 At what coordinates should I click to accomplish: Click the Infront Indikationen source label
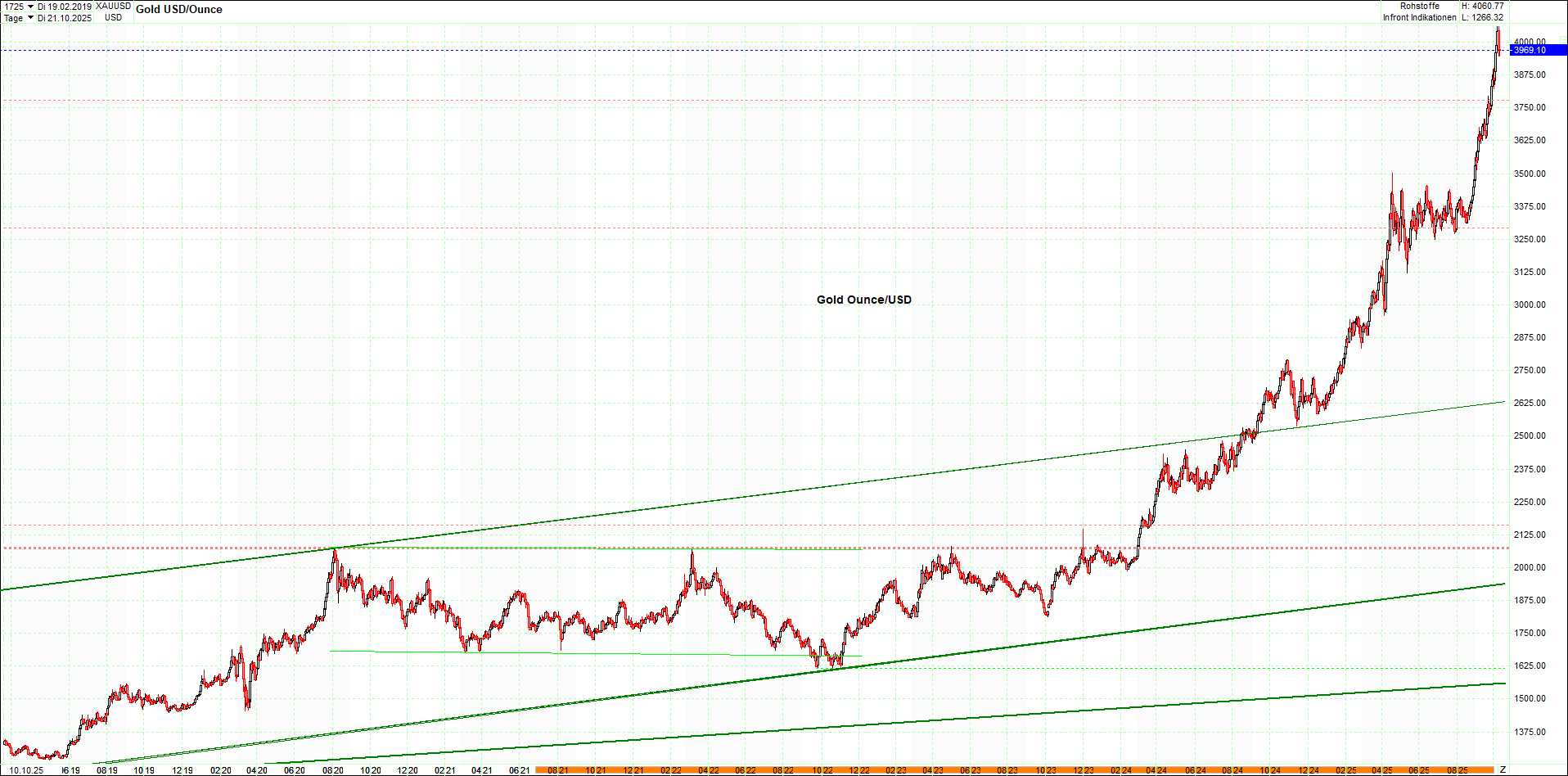[1419, 17]
